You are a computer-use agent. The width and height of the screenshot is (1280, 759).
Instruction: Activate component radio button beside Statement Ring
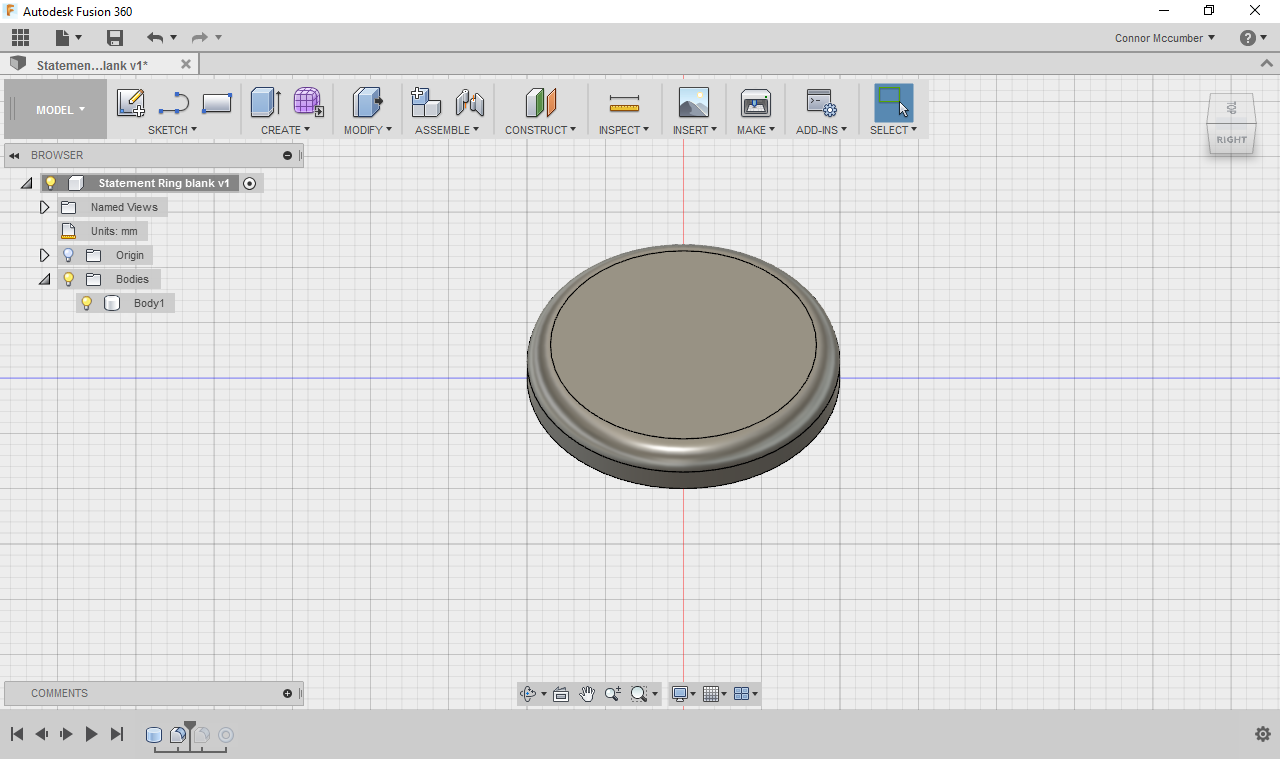pos(250,183)
